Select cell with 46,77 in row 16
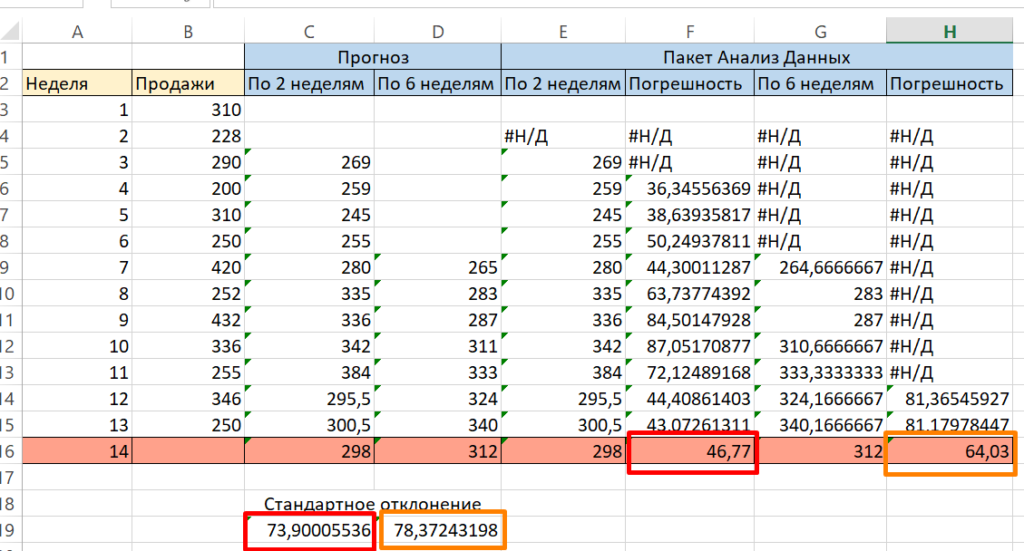 (690, 451)
